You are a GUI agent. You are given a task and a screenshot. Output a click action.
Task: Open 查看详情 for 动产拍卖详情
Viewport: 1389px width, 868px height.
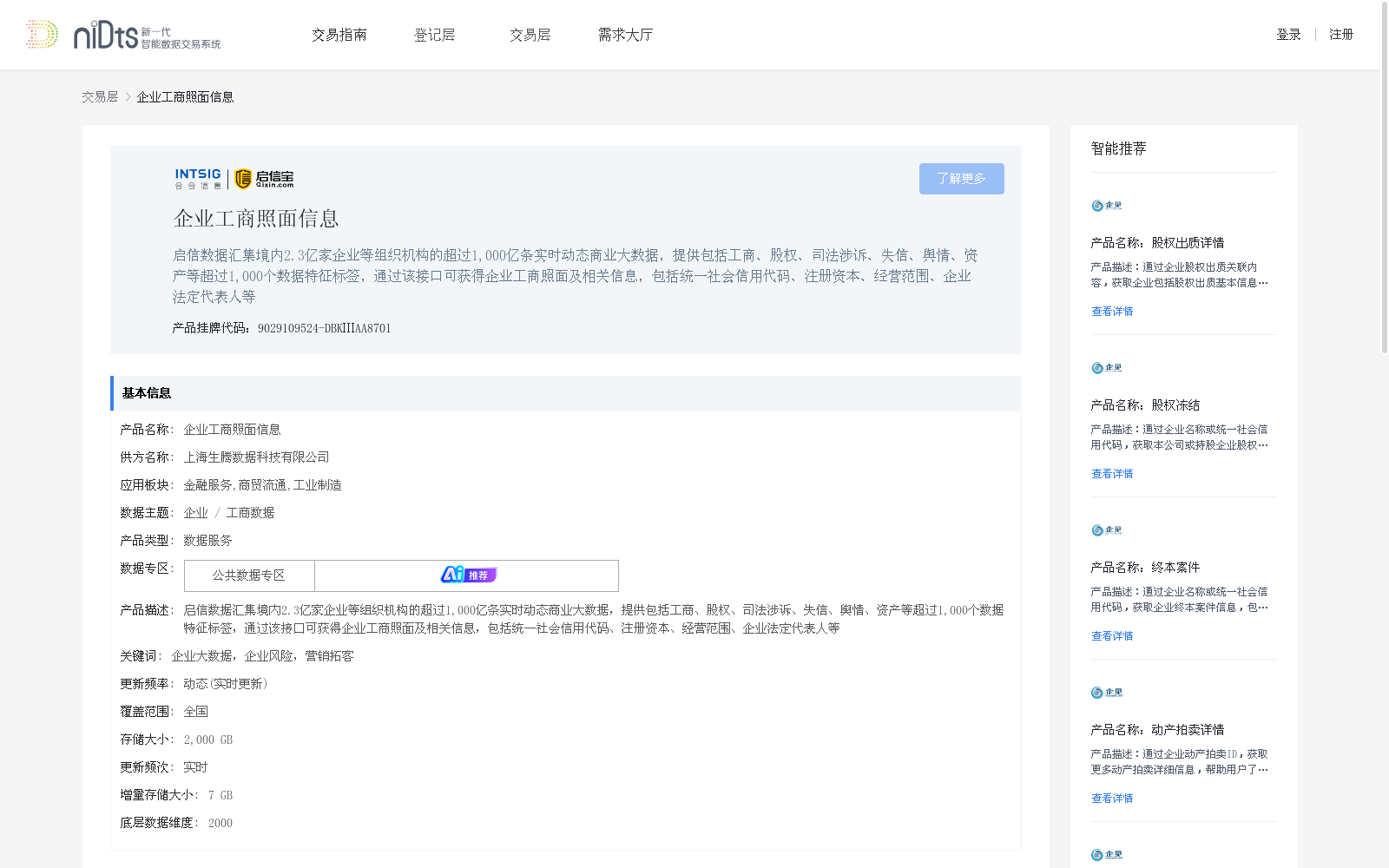(1112, 799)
